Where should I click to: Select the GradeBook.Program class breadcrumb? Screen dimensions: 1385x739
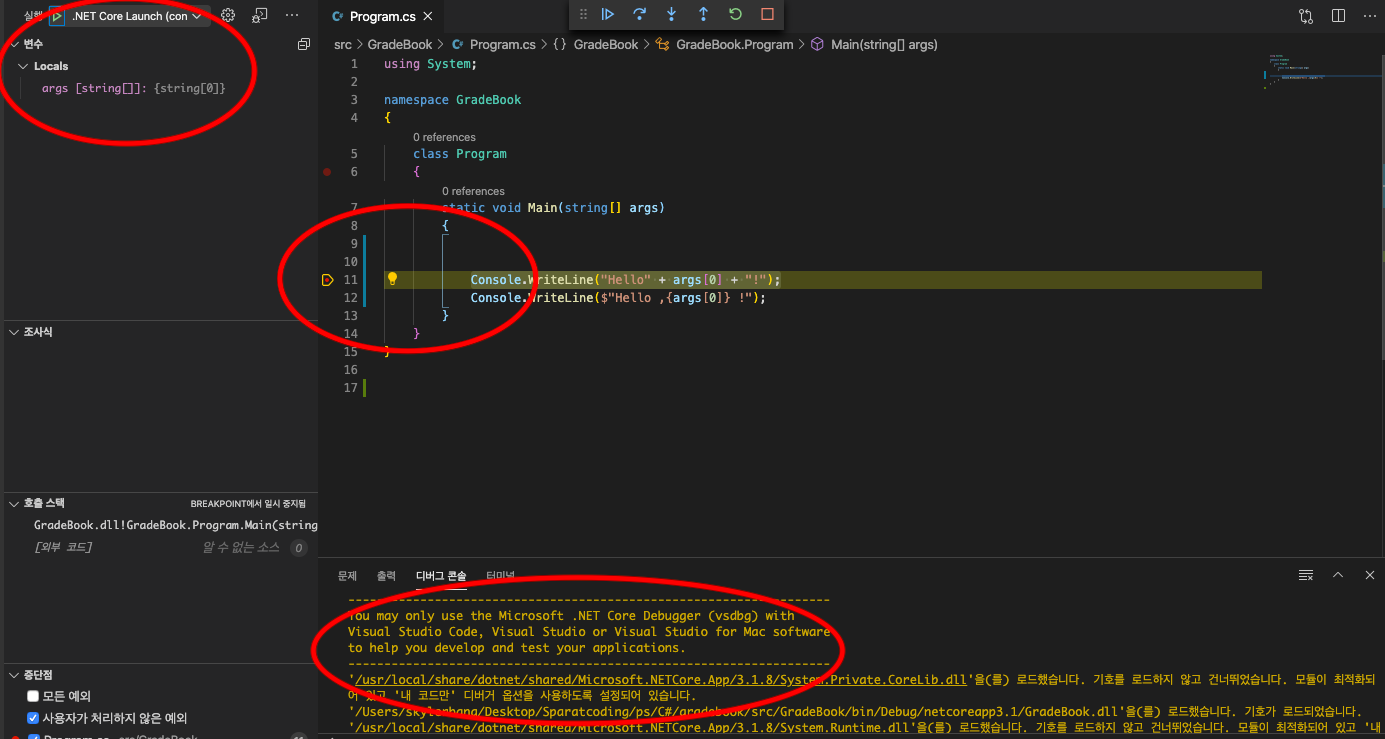(x=724, y=44)
